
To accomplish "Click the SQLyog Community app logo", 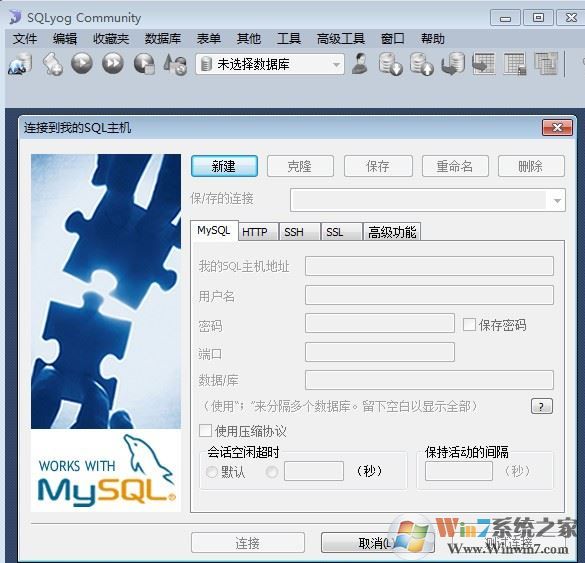I will pyautogui.click(x=15, y=17).
